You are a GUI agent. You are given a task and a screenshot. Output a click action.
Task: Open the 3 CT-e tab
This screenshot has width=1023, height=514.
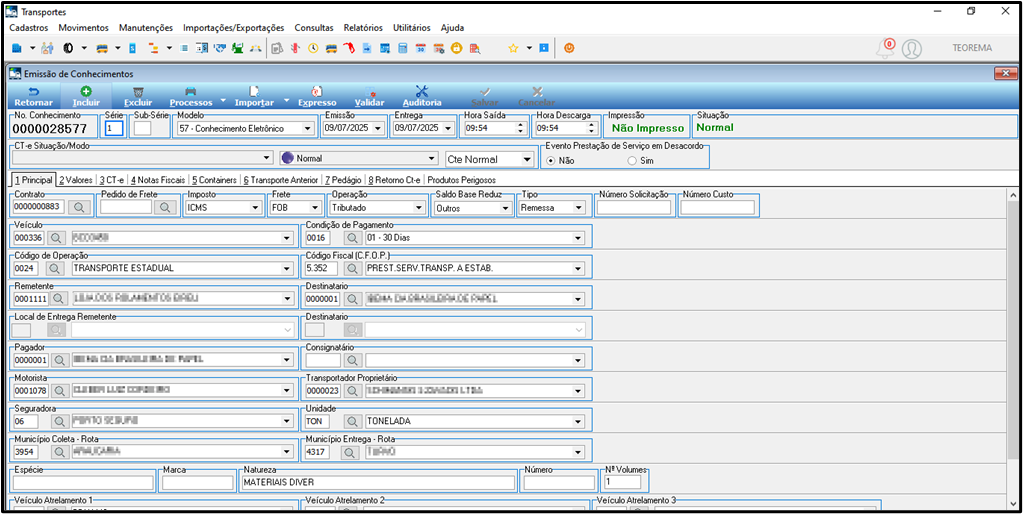coord(112,179)
